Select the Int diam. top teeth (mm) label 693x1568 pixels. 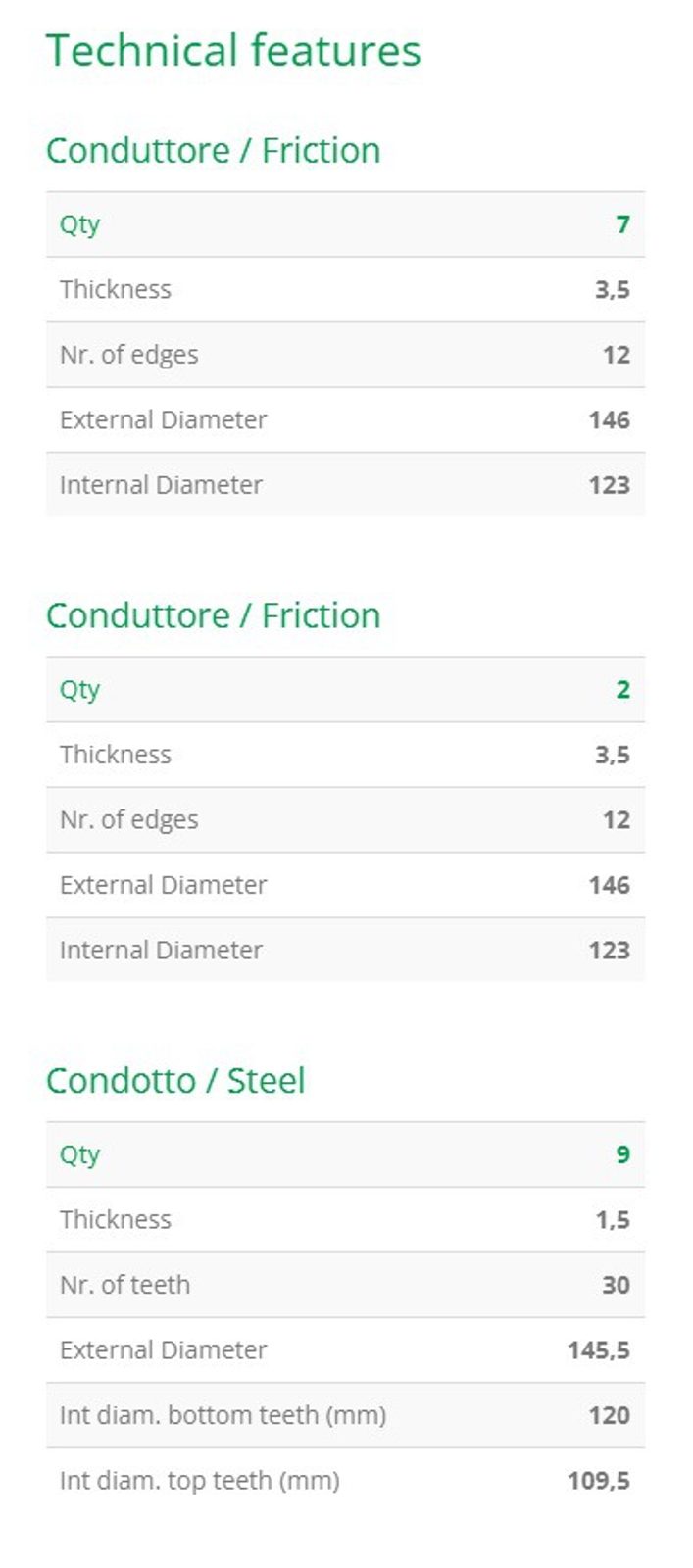pyautogui.click(x=199, y=1480)
